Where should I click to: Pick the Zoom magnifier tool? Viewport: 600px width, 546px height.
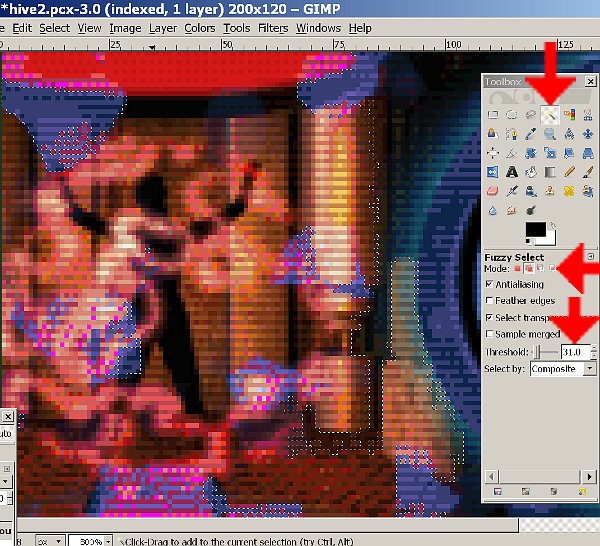pyautogui.click(x=549, y=134)
